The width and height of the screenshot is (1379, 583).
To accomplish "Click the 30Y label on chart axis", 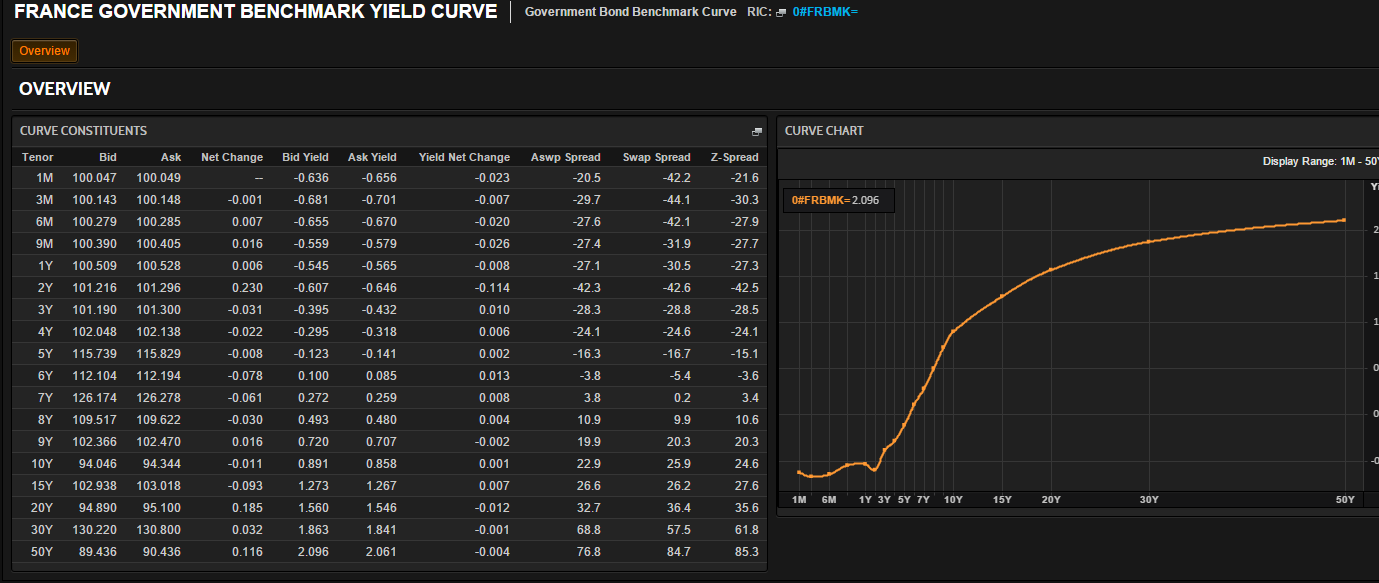I will pos(1149,500).
